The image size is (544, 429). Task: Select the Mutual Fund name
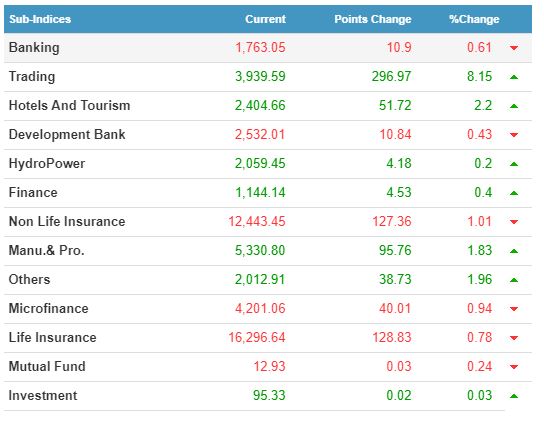point(47,367)
